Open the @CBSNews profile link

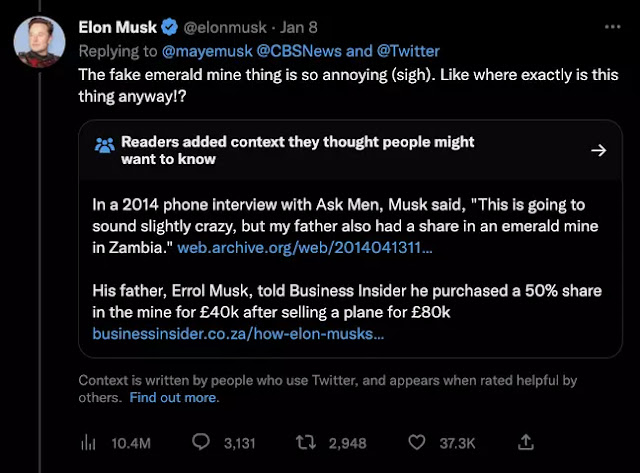[x=299, y=51]
